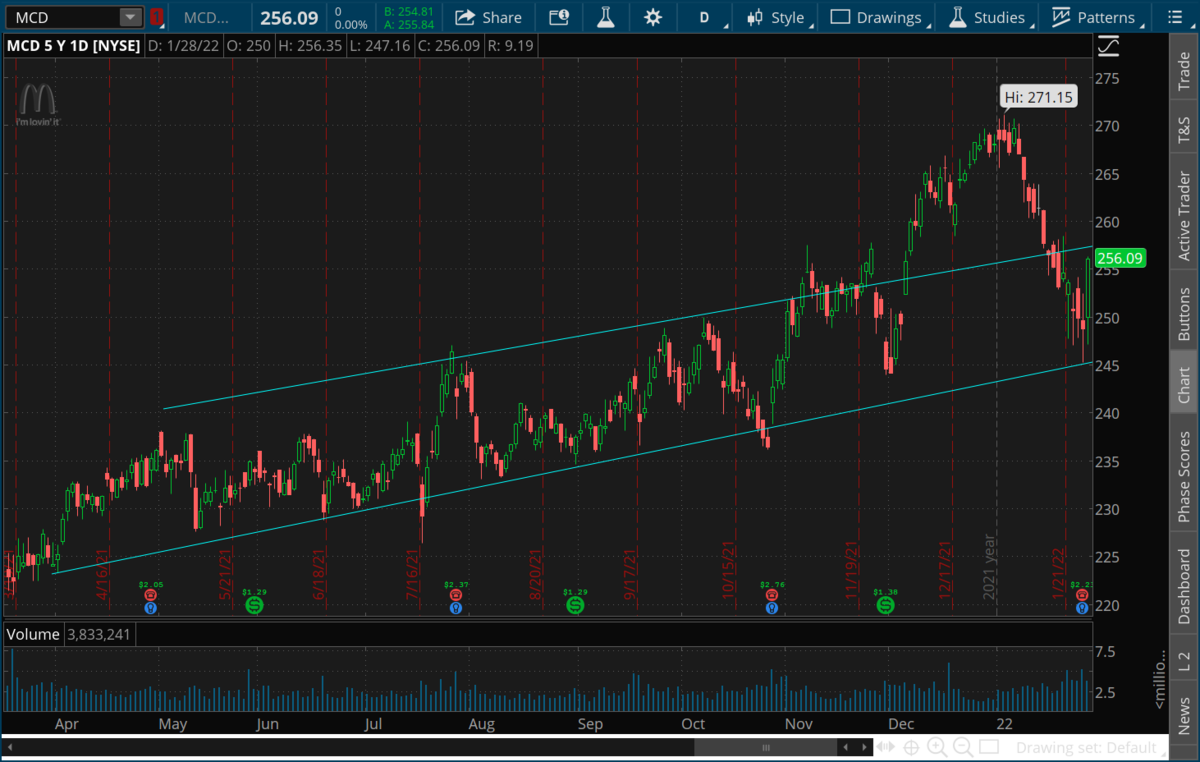Open the Patterns menu
Image resolution: width=1200 pixels, height=762 pixels.
[1097, 17]
